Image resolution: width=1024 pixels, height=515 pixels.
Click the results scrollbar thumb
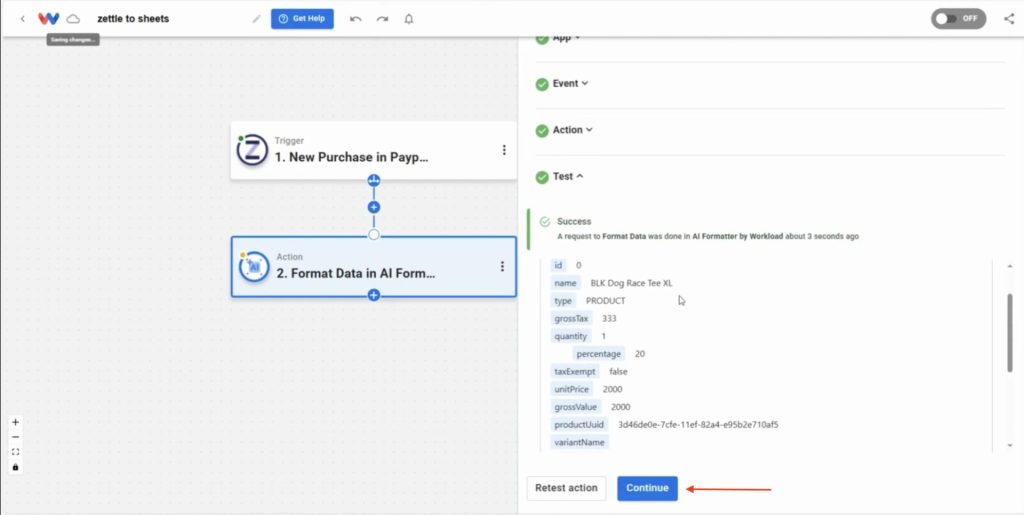[1010, 332]
